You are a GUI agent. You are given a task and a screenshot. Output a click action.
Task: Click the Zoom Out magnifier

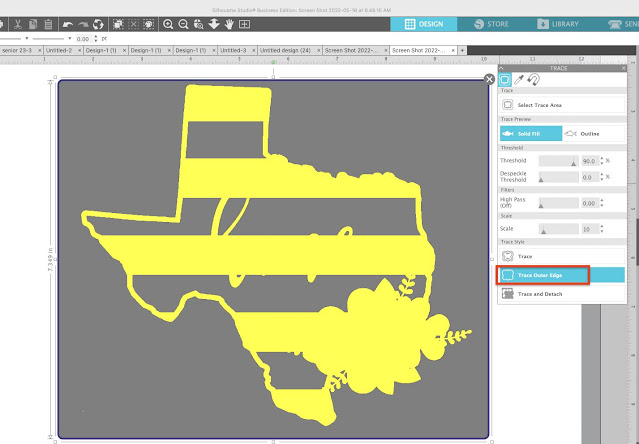point(183,24)
